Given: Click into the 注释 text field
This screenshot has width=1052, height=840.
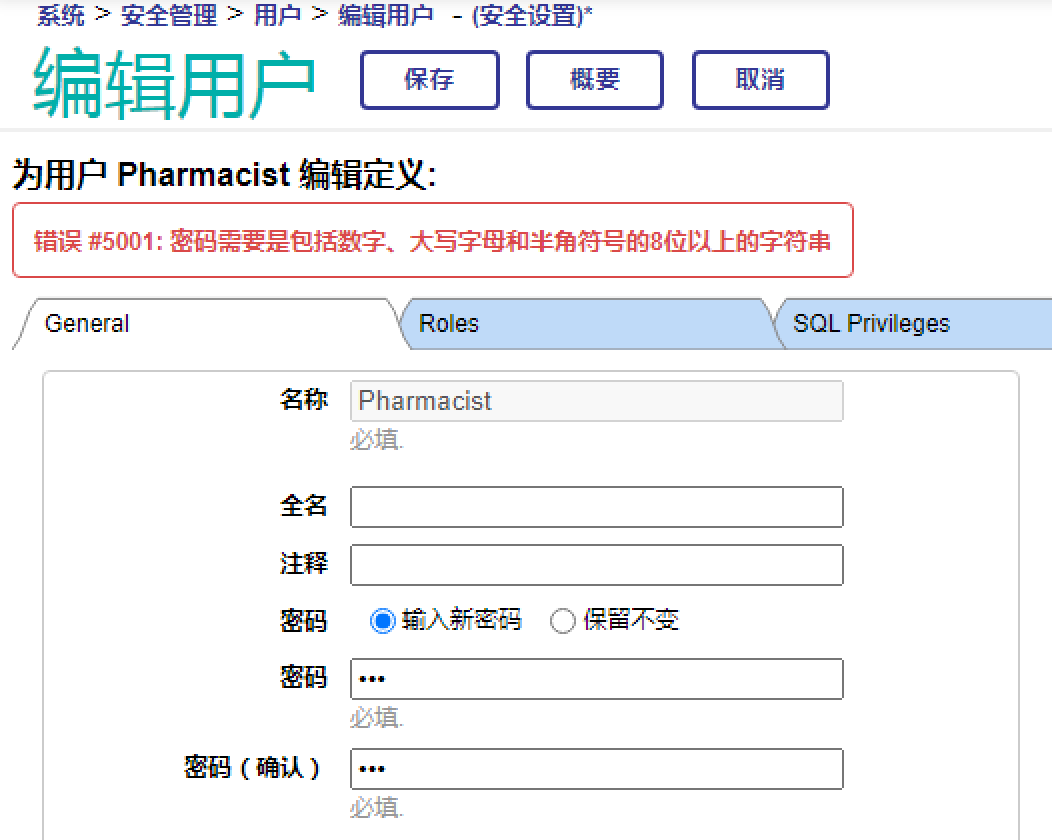Looking at the screenshot, I should click(596, 565).
